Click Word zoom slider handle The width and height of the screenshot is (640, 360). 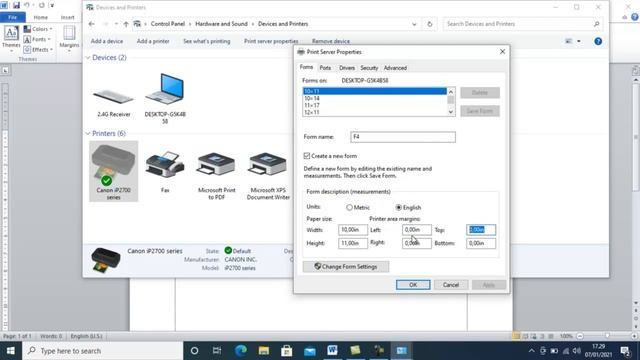[607, 336]
